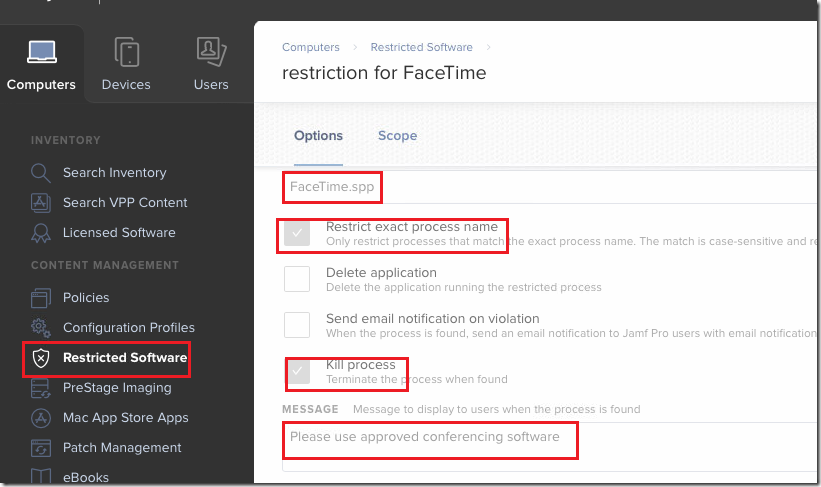Click the MESSAGE section label
Viewport: 821px width, 487px height.
pos(310,409)
